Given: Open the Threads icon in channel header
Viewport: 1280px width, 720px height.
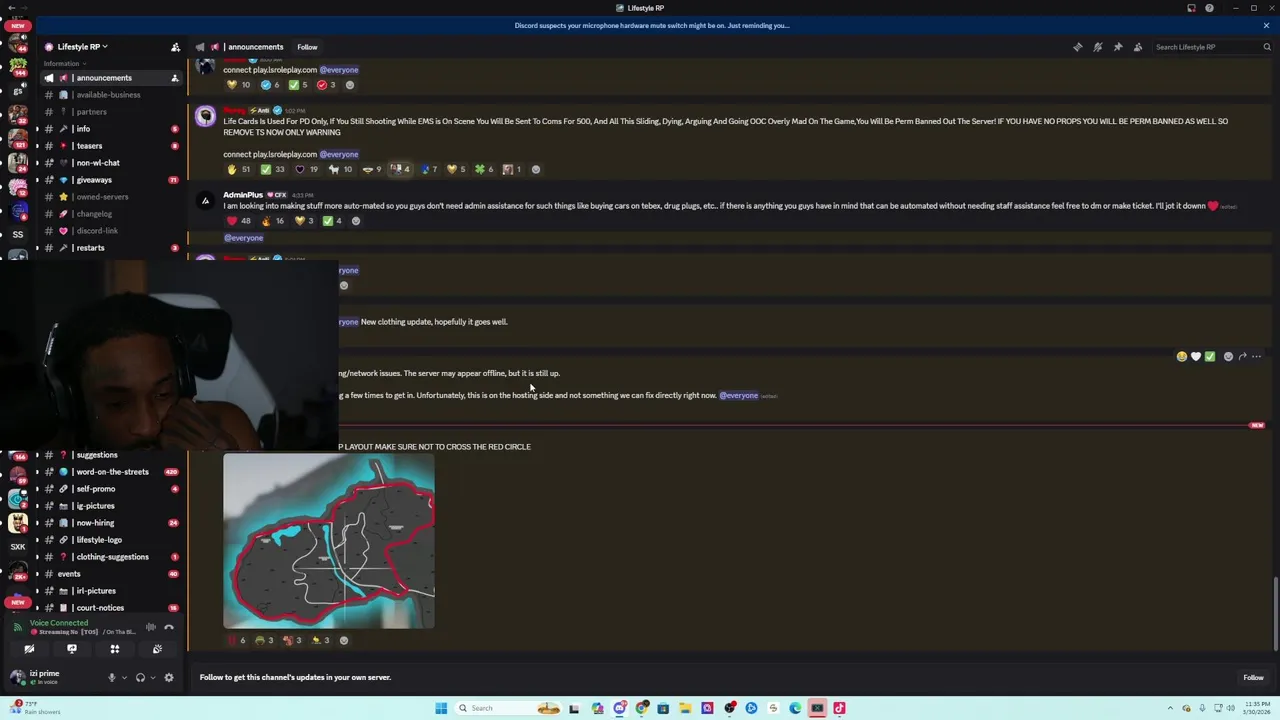Looking at the screenshot, I should pyautogui.click(x=1078, y=47).
